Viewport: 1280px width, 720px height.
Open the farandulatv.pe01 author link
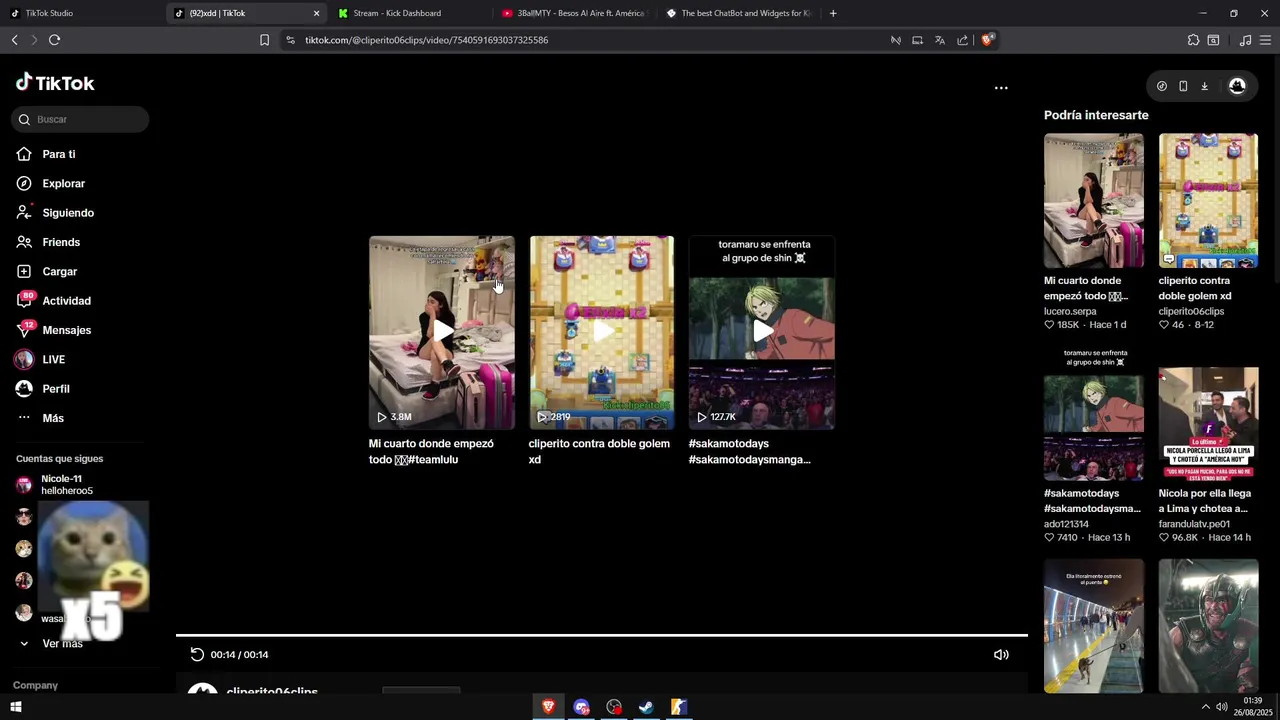[x=1194, y=524]
